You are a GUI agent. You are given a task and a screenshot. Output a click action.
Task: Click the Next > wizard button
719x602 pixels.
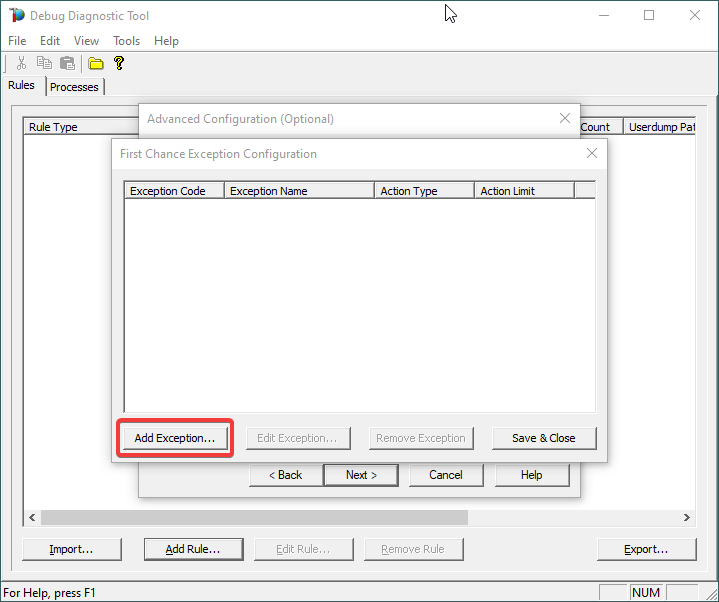pyautogui.click(x=361, y=475)
